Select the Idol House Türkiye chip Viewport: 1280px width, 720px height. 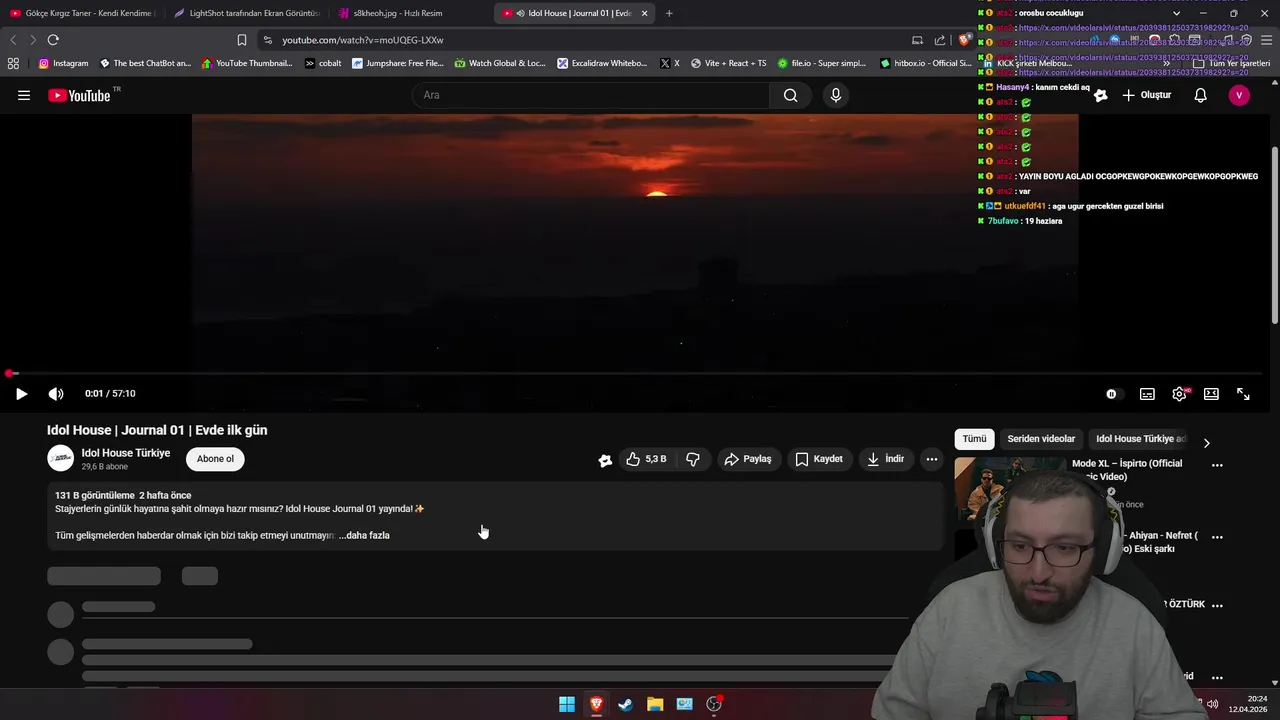pos(1140,439)
